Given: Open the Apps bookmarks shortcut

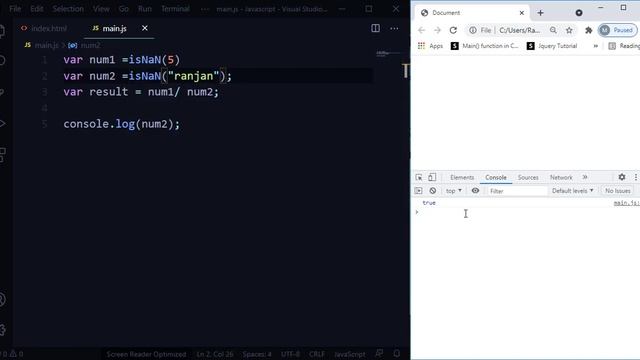Looking at the screenshot, I should click(430, 46).
